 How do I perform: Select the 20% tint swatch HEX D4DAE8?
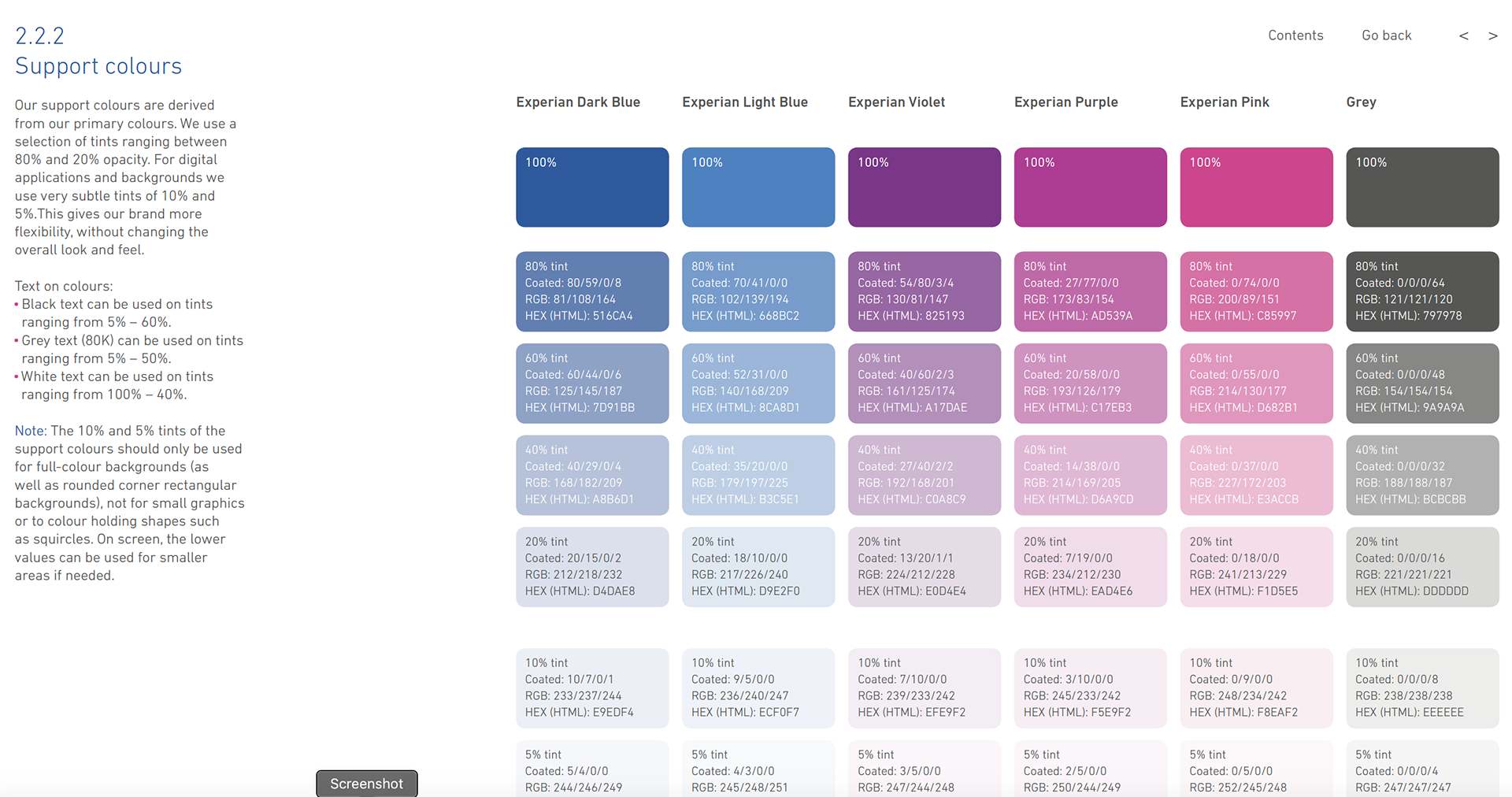point(592,567)
